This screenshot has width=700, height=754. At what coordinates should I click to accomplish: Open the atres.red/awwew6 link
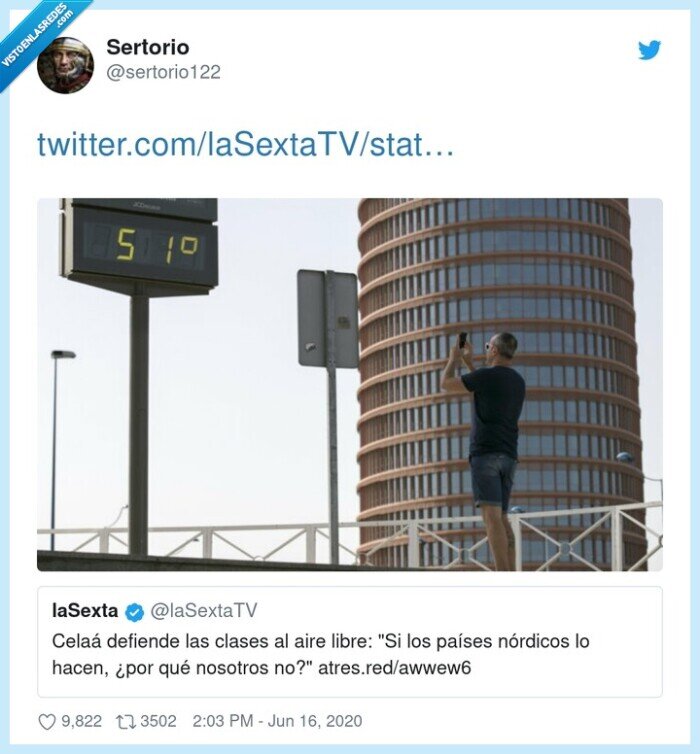(394, 667)
